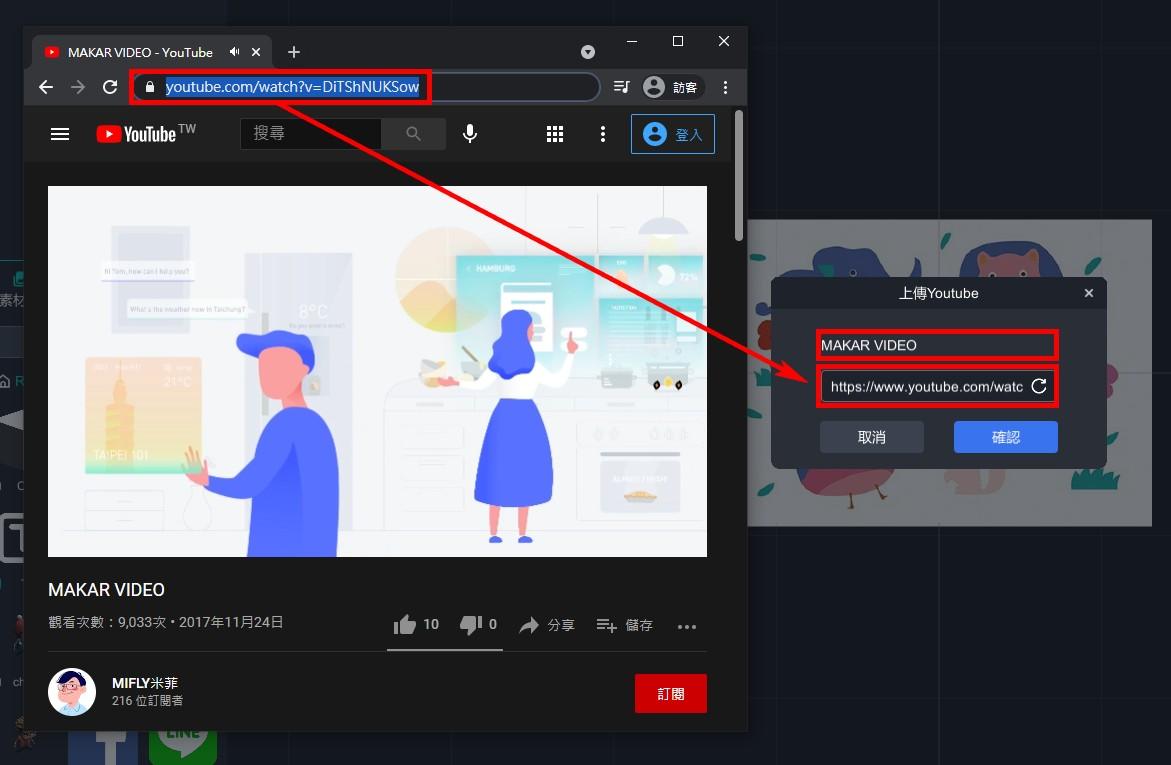1171x765 pixels.
Task: Like the video with thumbs up
Action: [416, 625]
